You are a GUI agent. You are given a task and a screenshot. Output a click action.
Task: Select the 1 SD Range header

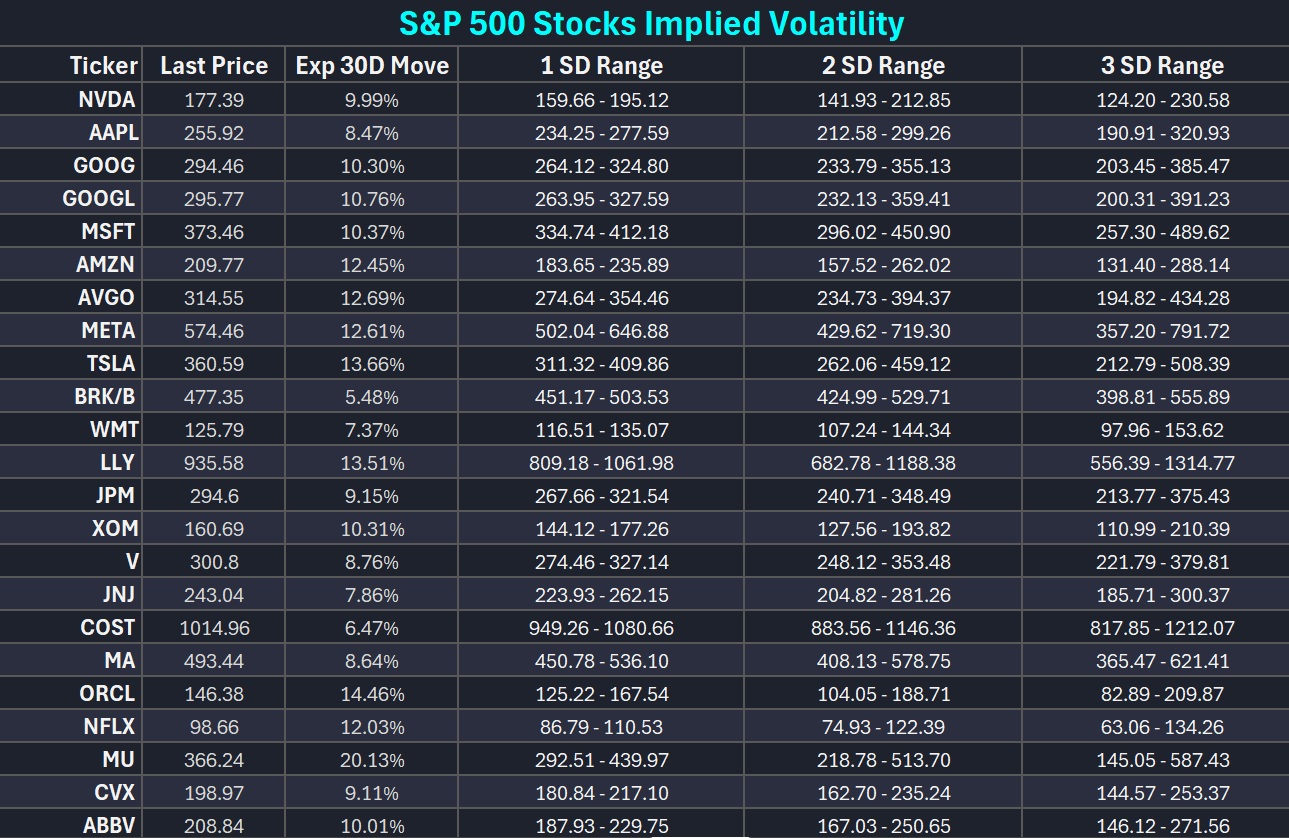[601, 66]
